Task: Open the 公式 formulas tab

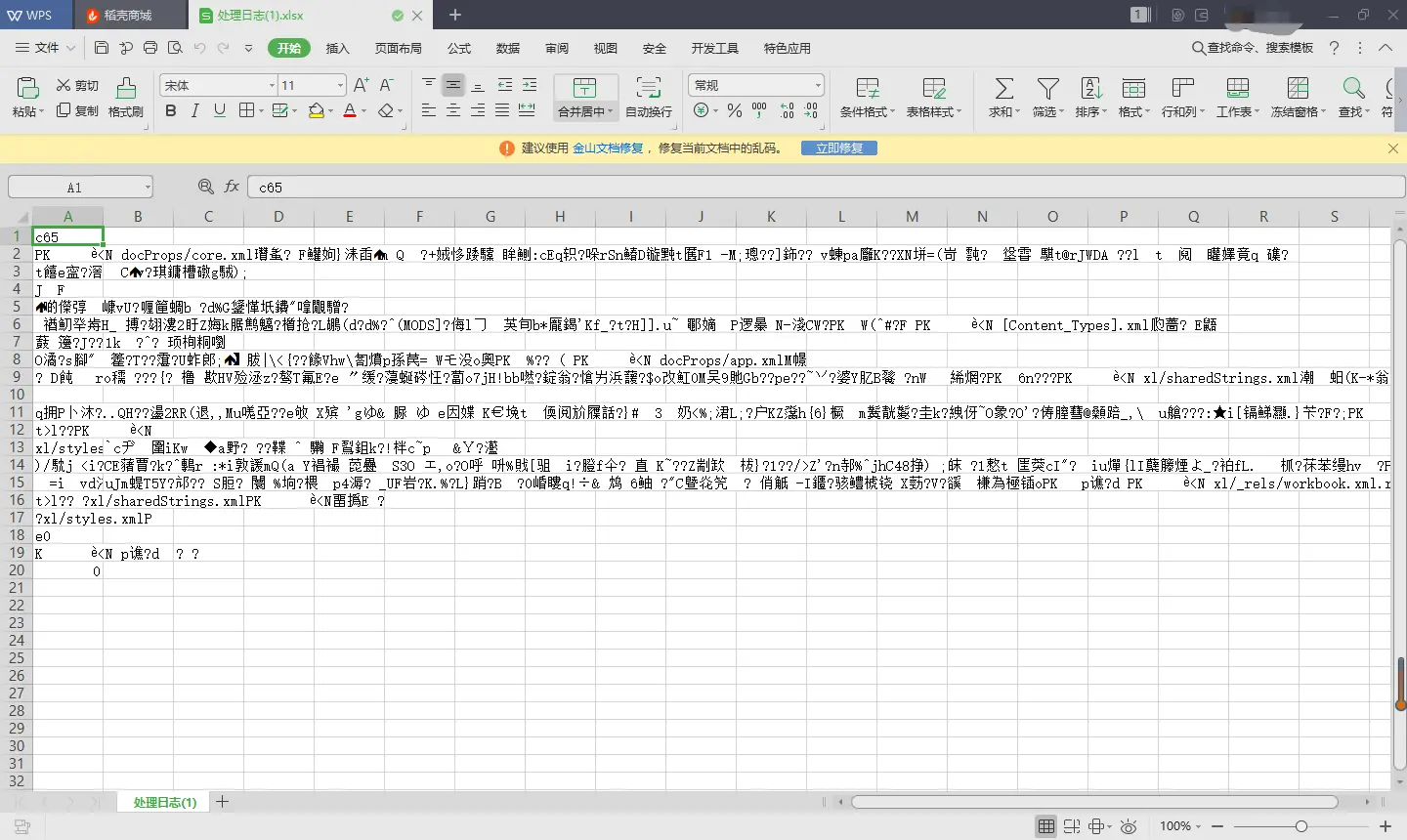Action: click(x=459, y=48)
